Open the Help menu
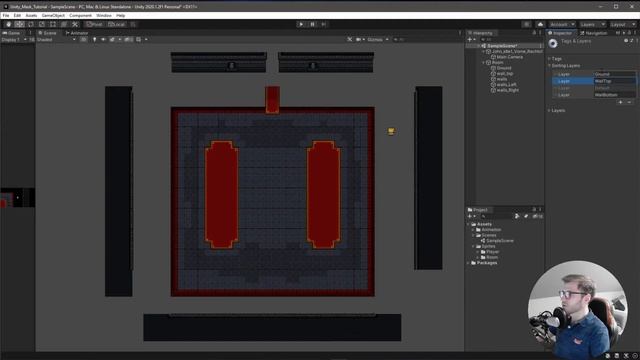 (x=120, y=16)
